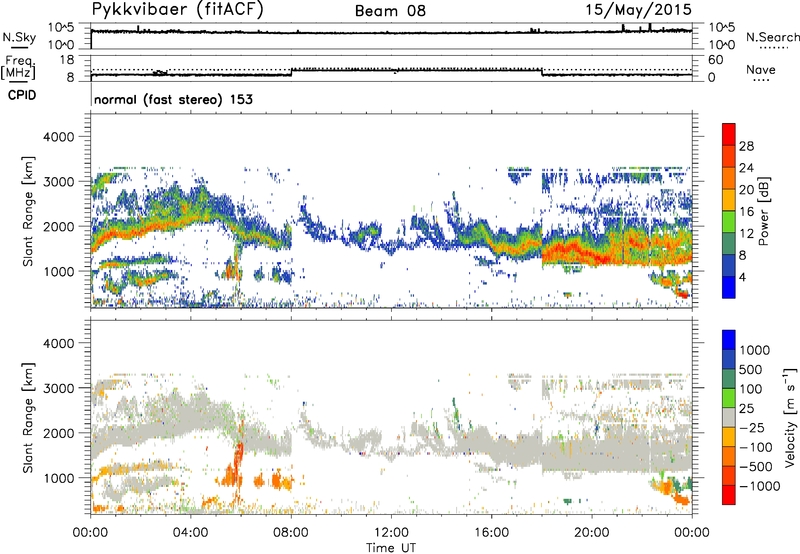
Task: Click the CPID label
Action: point(22,95)
